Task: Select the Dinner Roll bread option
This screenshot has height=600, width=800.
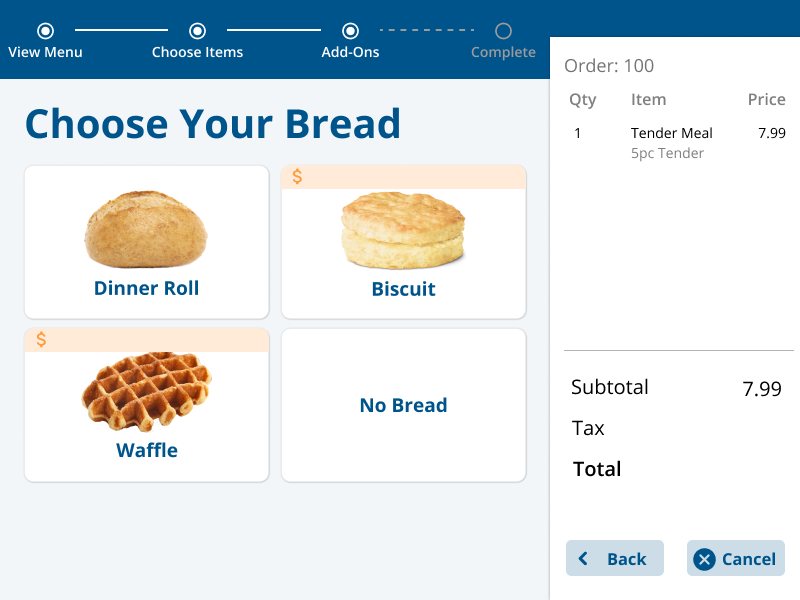Action: point(147,242)
